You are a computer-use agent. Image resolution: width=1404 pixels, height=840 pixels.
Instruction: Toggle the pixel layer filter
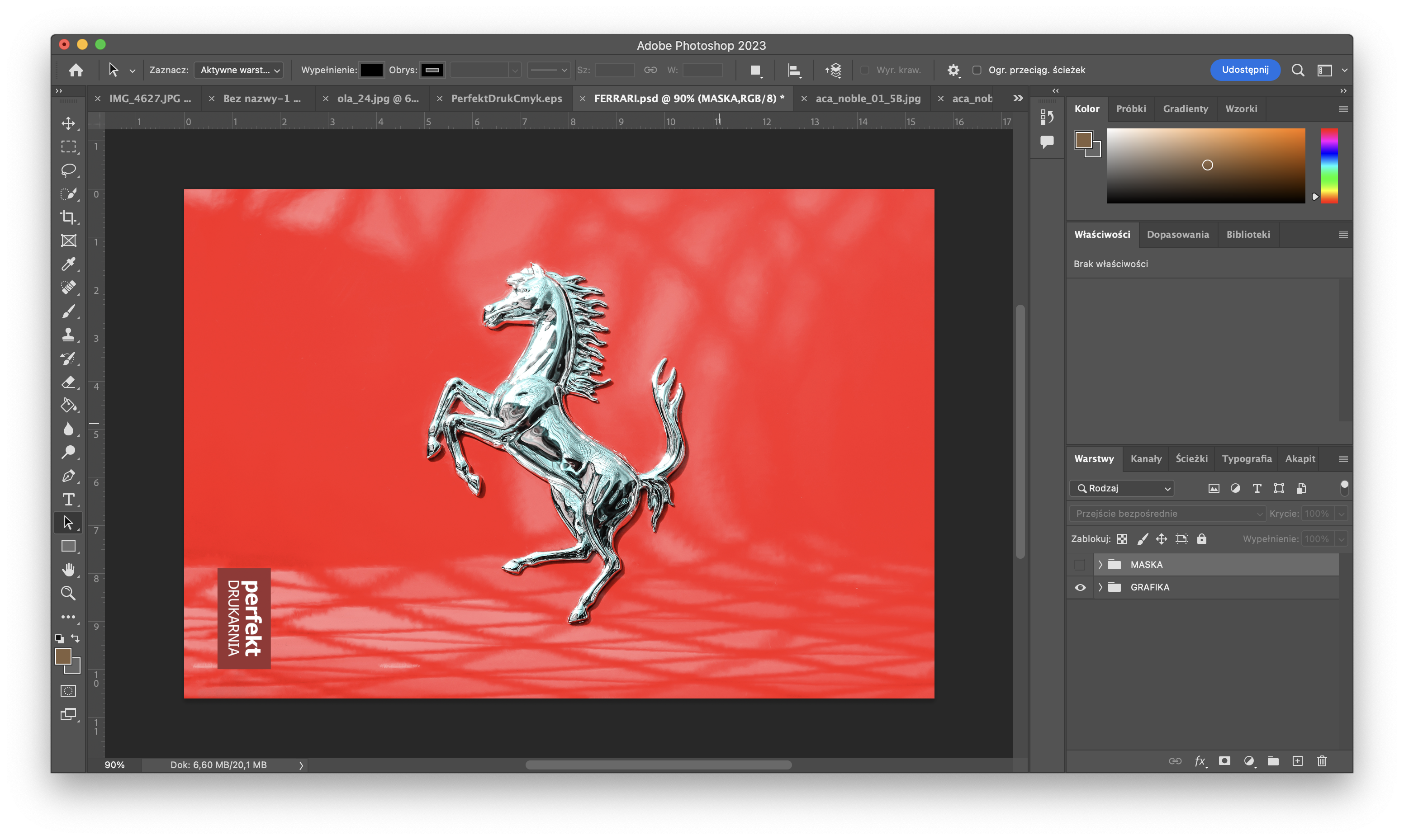pos(1214,488)
